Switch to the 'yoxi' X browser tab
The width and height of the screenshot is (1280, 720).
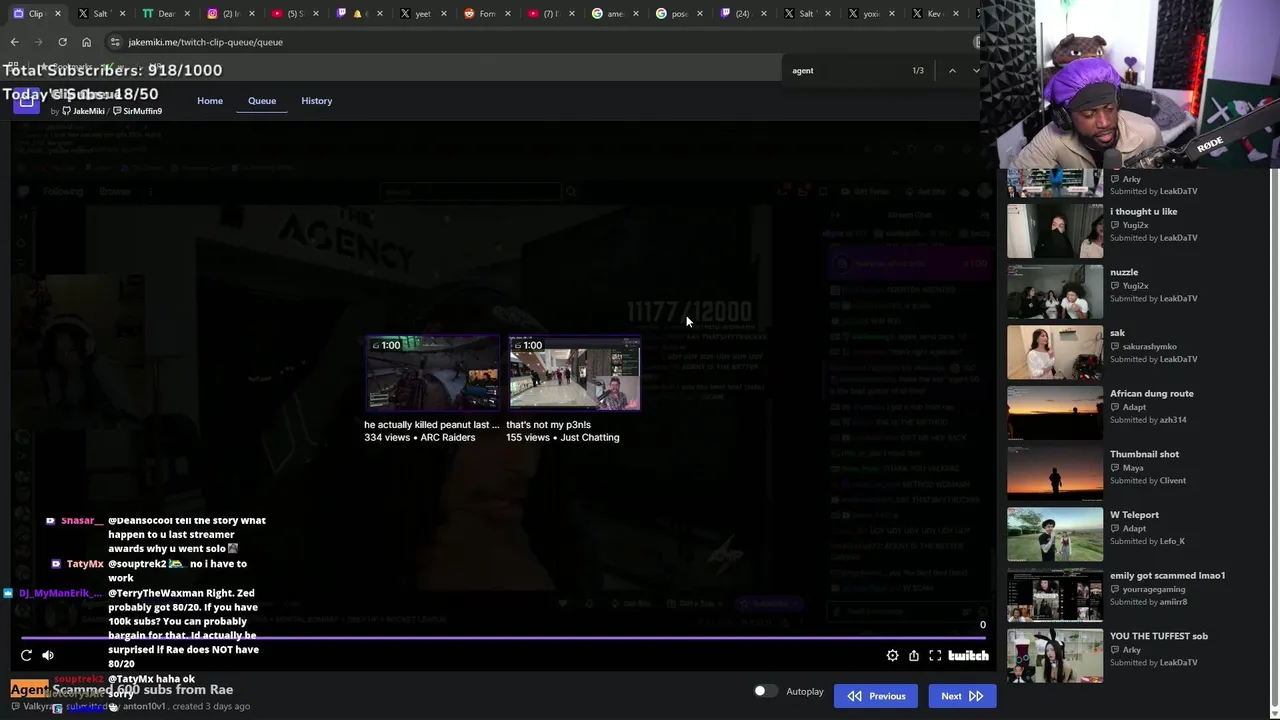click(x=870, y=14)
